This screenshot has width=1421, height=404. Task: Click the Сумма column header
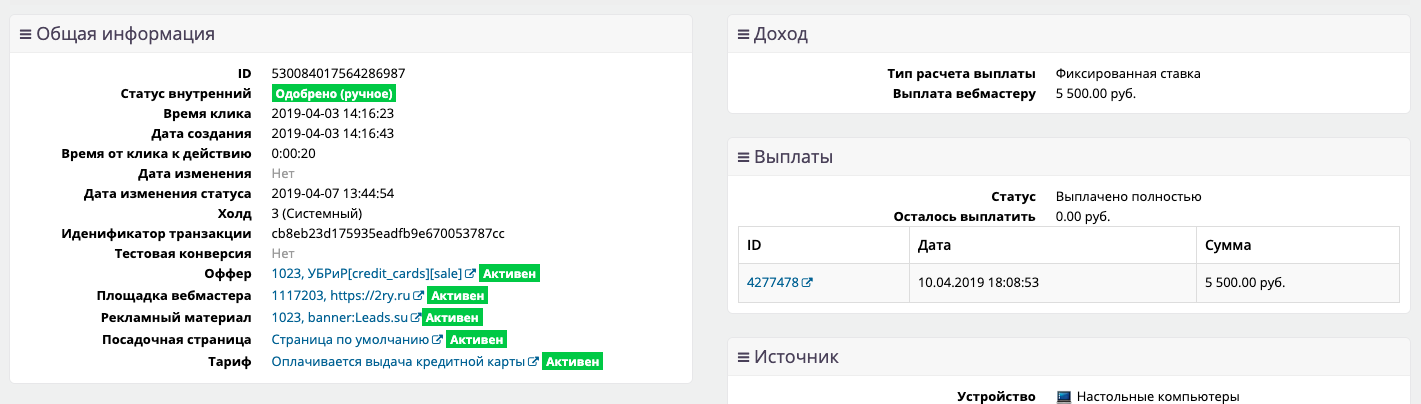tap(1227, 245)
